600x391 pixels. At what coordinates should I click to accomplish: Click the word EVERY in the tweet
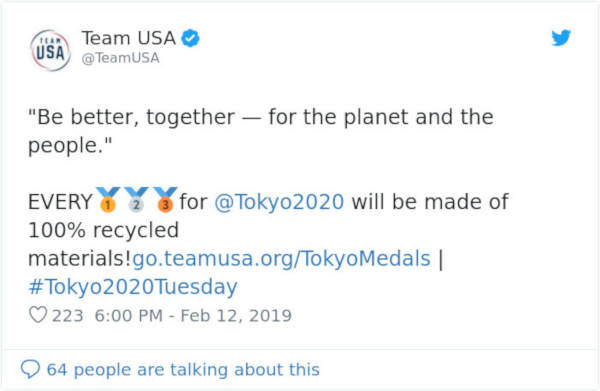pyautogui.click(x=60, y=202)
